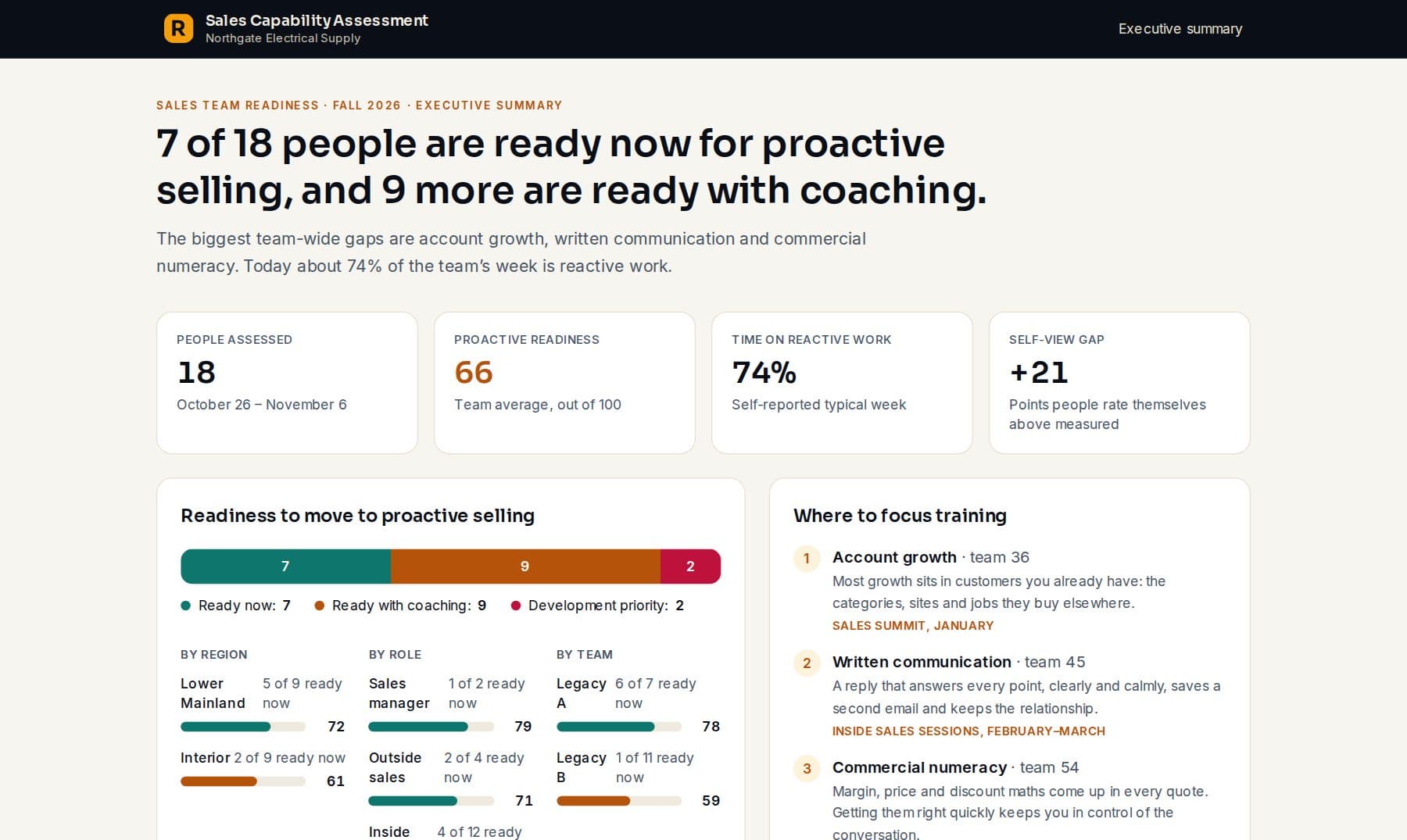Click the Commercial numeracy training heading
1407x840 pixels.
tap(919, 767)
